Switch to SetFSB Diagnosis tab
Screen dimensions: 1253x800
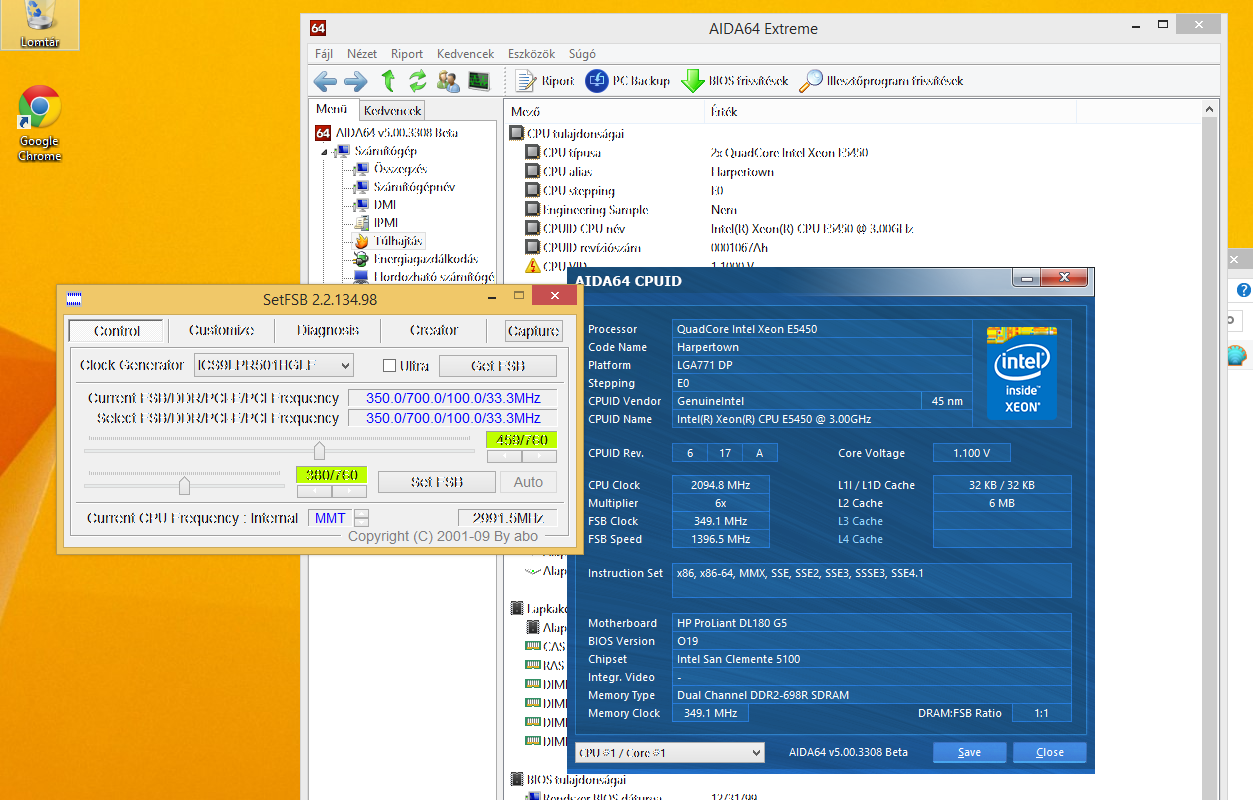coord(327,330)
